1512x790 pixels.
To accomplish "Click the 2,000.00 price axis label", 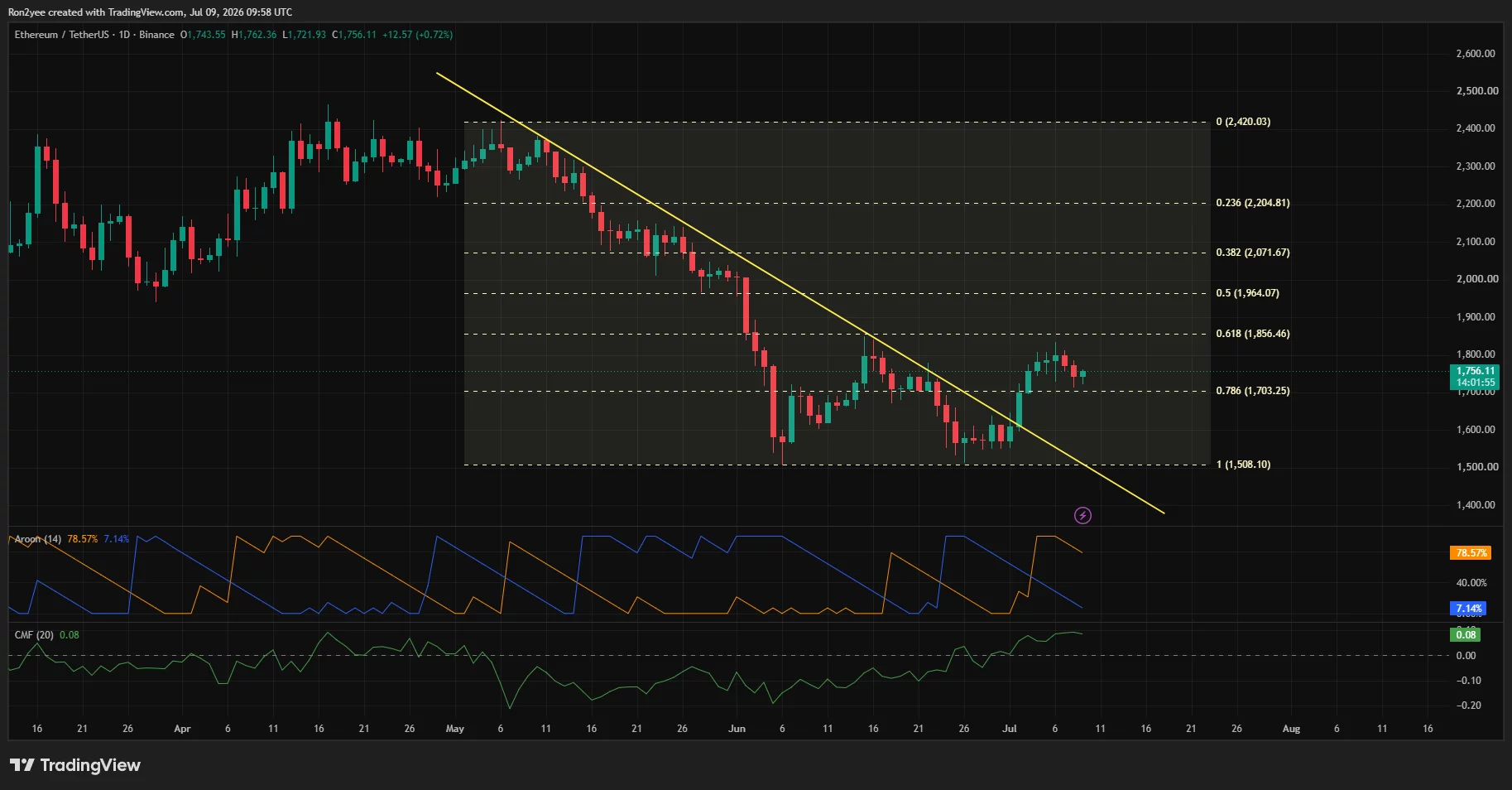I will point(1477,279).
